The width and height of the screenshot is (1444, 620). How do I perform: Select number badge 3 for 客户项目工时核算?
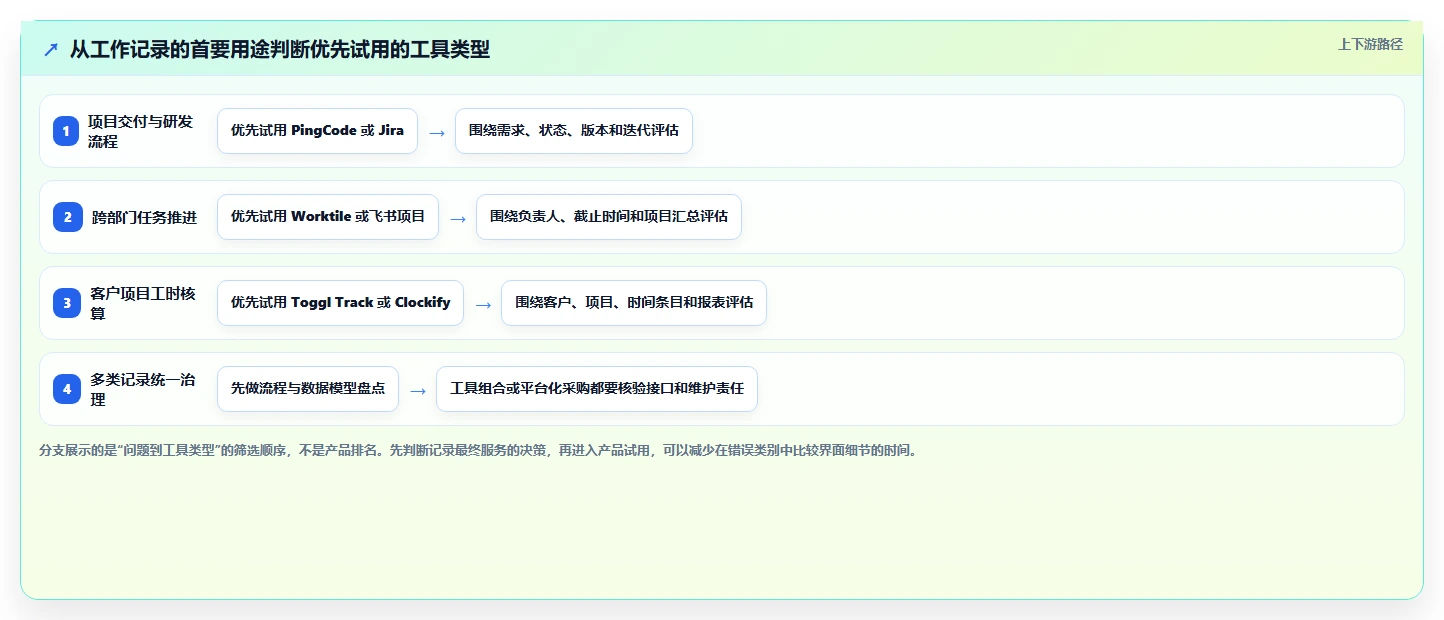tap(66, 303)
